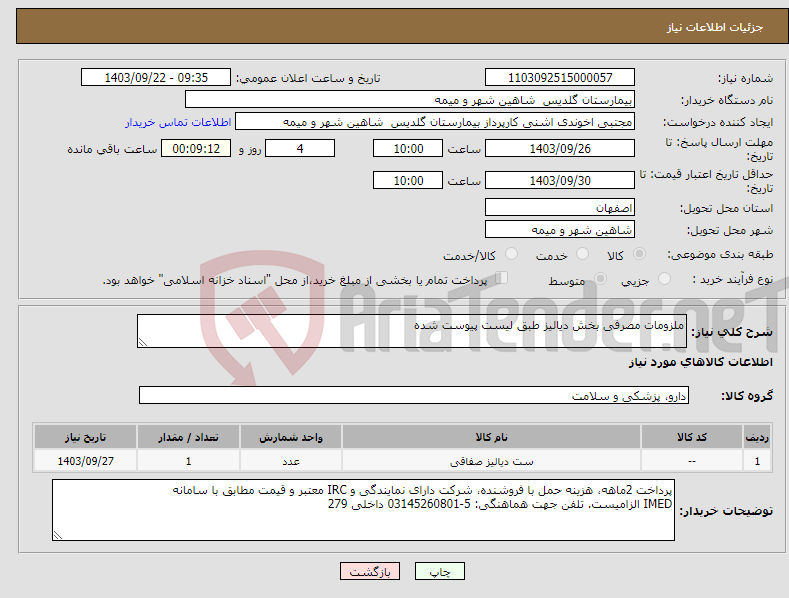The height and width of the screenshot is (598, 789).
Task: Click the ساعت باقی مانده label
Action: [112, 149]
